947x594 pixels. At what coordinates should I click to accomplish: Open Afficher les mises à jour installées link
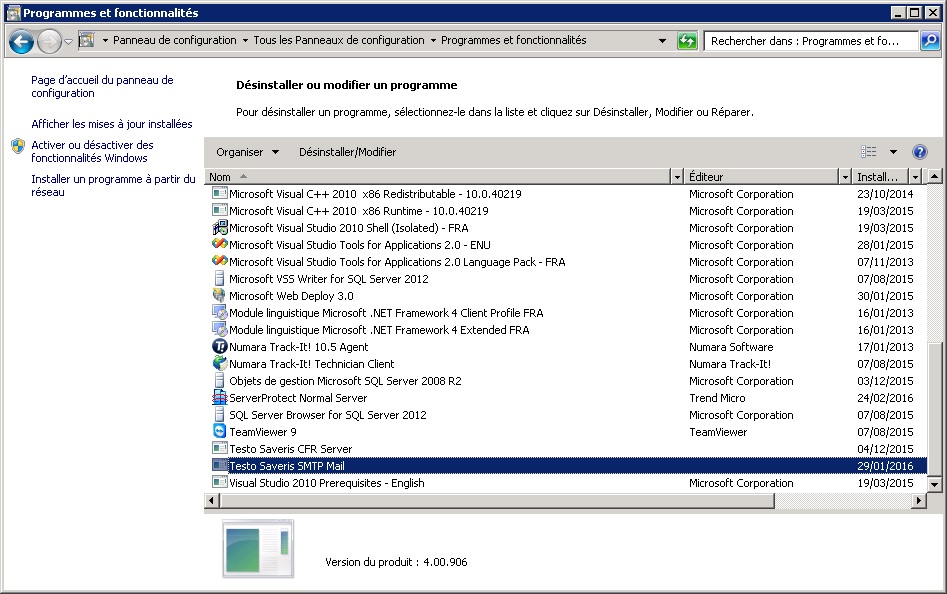point(112,124)
